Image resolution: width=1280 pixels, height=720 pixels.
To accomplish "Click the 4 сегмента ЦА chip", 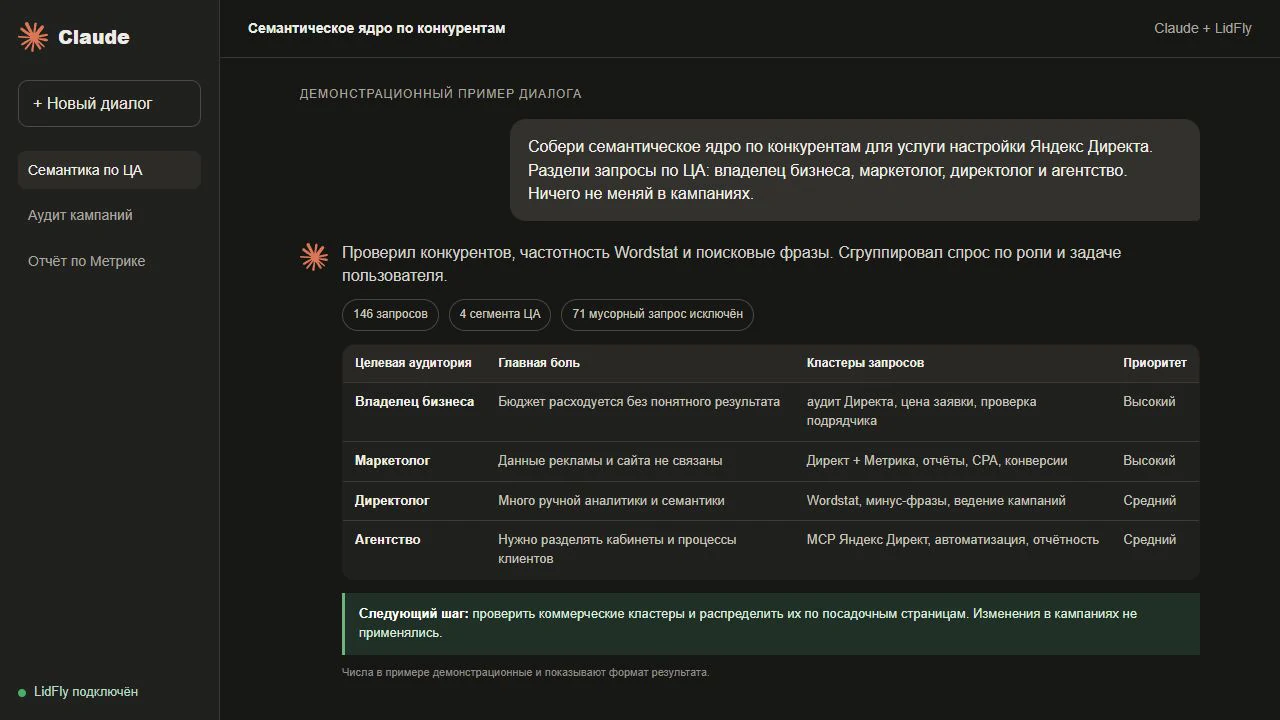I will (500, 314).
